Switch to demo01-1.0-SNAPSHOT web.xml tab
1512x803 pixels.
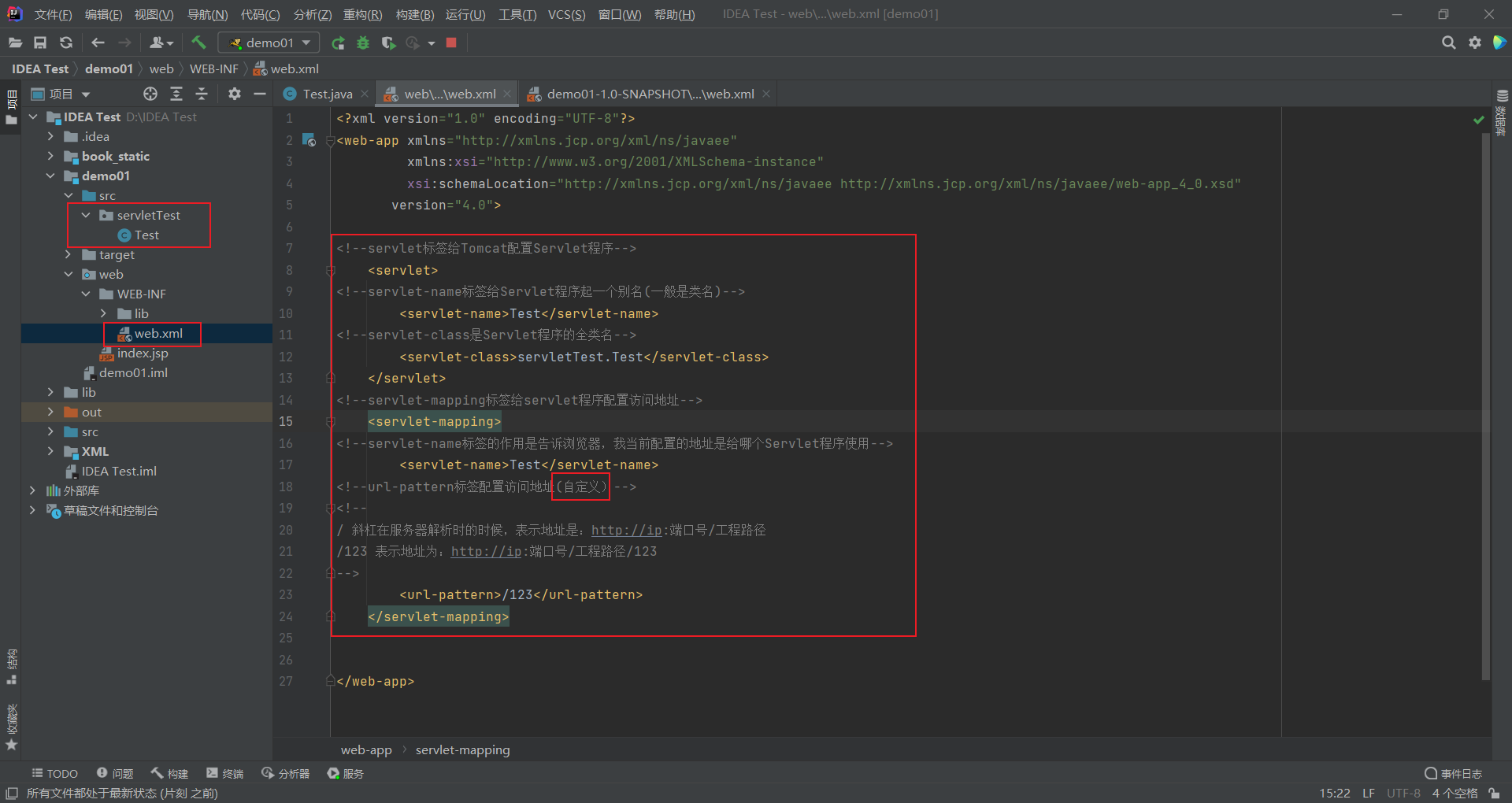click(x=643, y=94)
